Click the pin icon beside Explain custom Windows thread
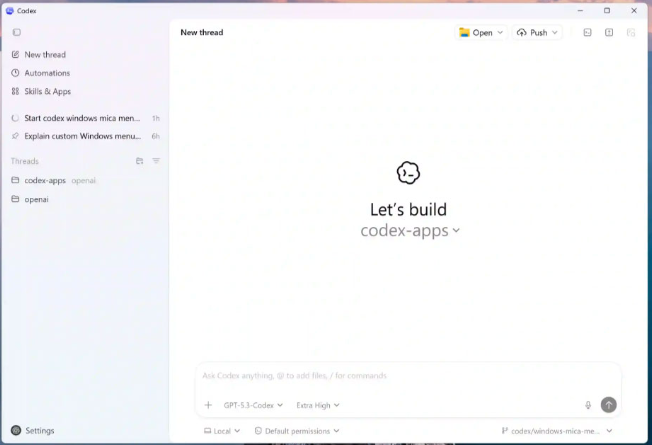652x445 pixels. (x=15, y=136)
